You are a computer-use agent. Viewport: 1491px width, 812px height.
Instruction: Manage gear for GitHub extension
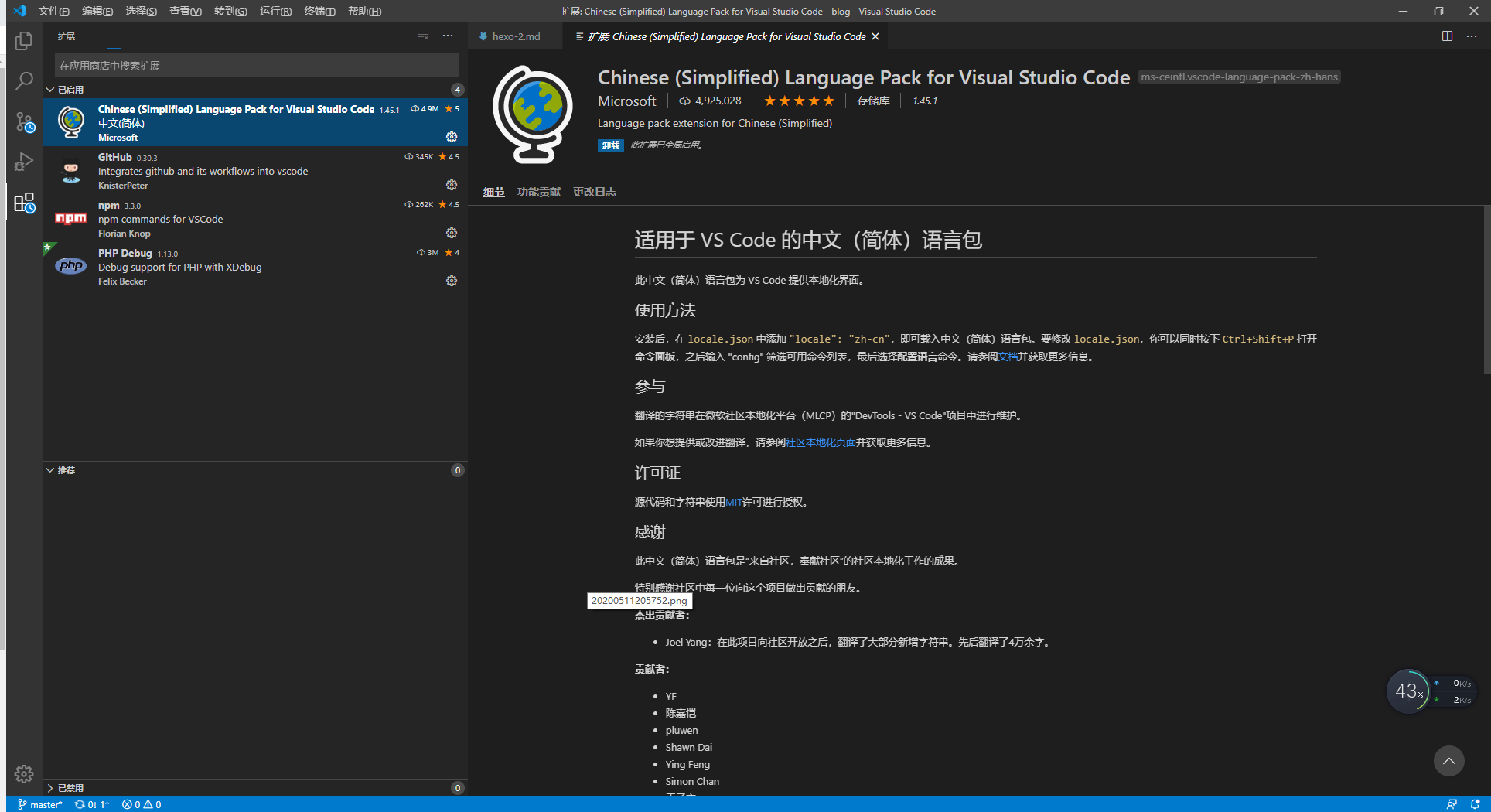[452, 185]
